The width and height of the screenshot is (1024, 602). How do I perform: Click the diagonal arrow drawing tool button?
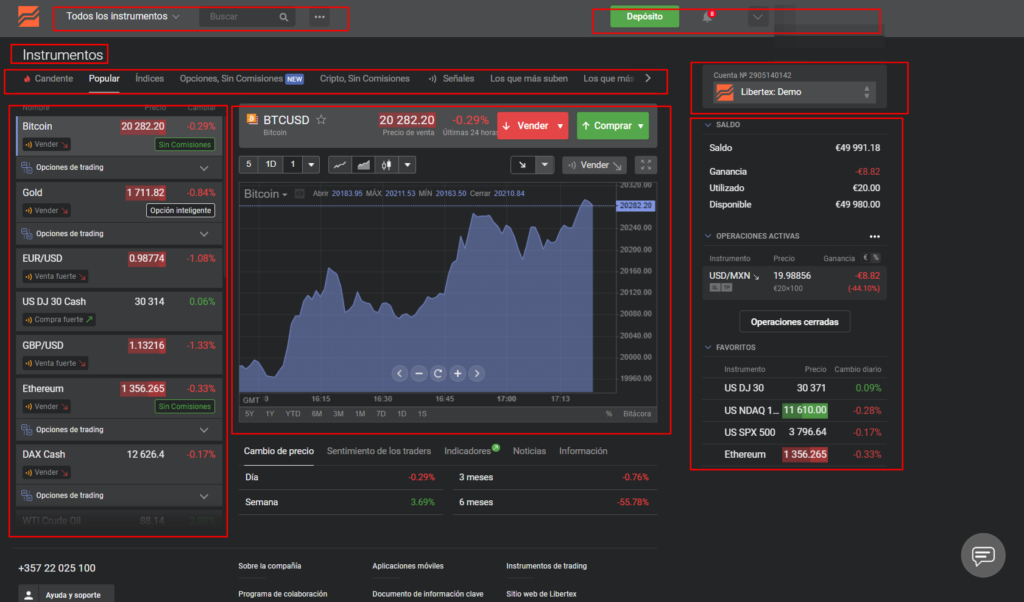pyautogui.click(x=522, y=165)
